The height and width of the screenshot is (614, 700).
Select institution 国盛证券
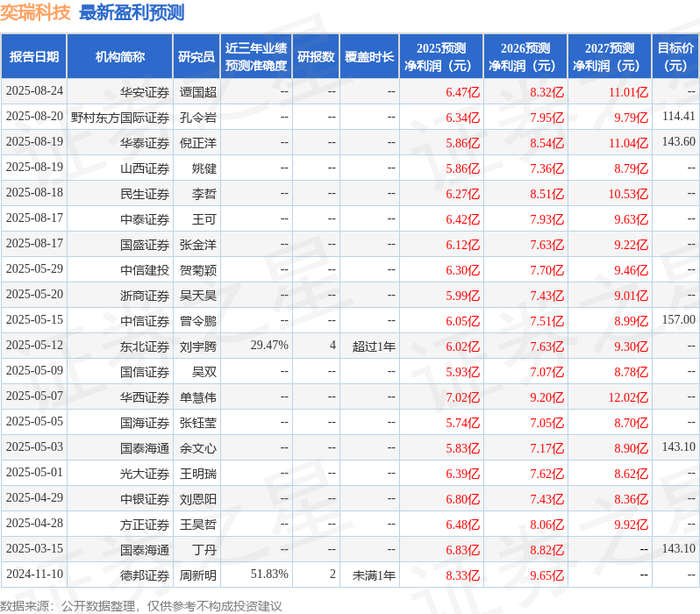coord(145,245)
